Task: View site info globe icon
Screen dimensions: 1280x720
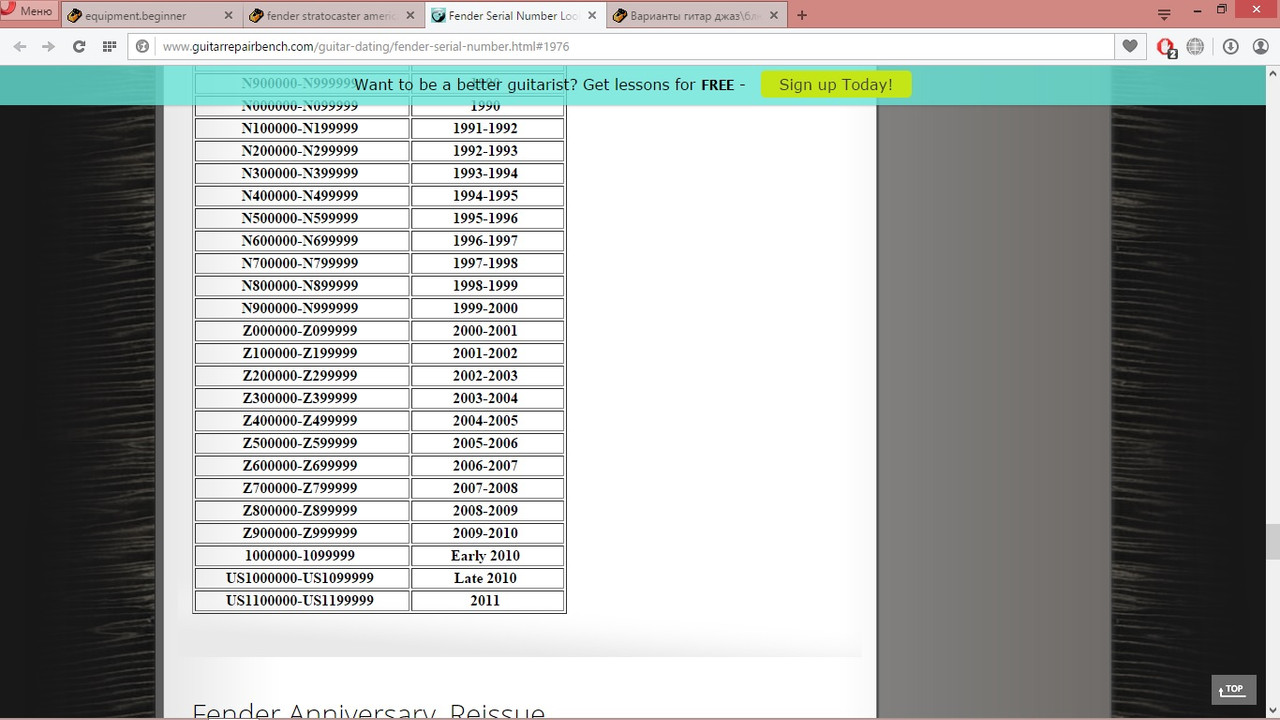Action: (143, 46)
